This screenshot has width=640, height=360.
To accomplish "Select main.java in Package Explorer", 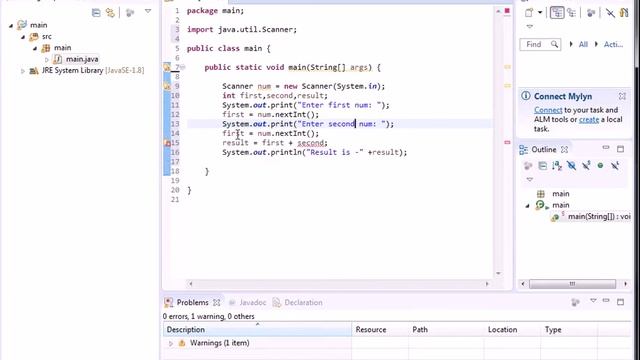I will click(x=82, y=59).
